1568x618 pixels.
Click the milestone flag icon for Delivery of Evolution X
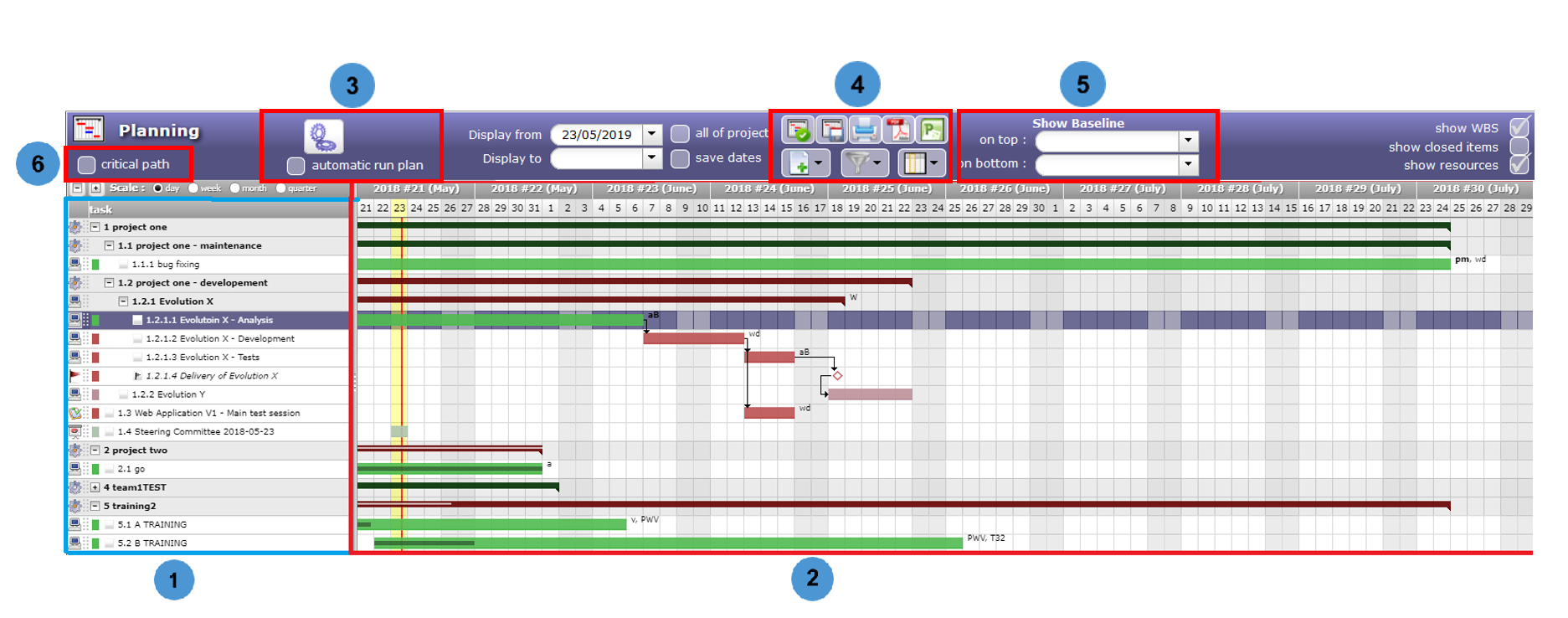pyautogui.click(x=75, y=375)
